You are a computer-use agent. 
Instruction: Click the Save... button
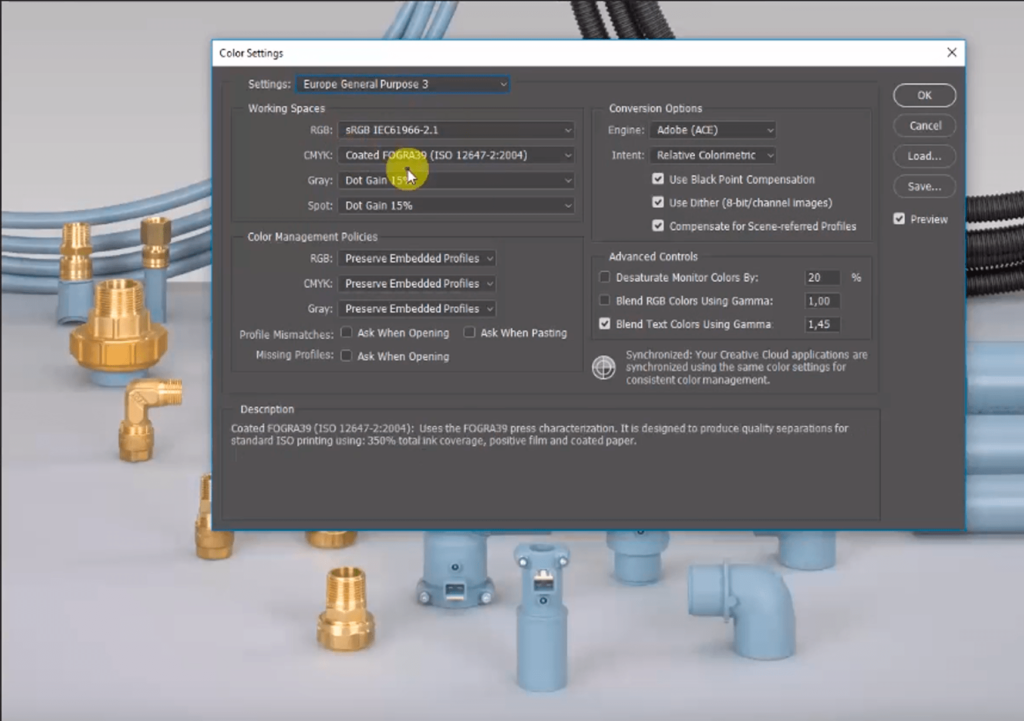tap(924, 187)
